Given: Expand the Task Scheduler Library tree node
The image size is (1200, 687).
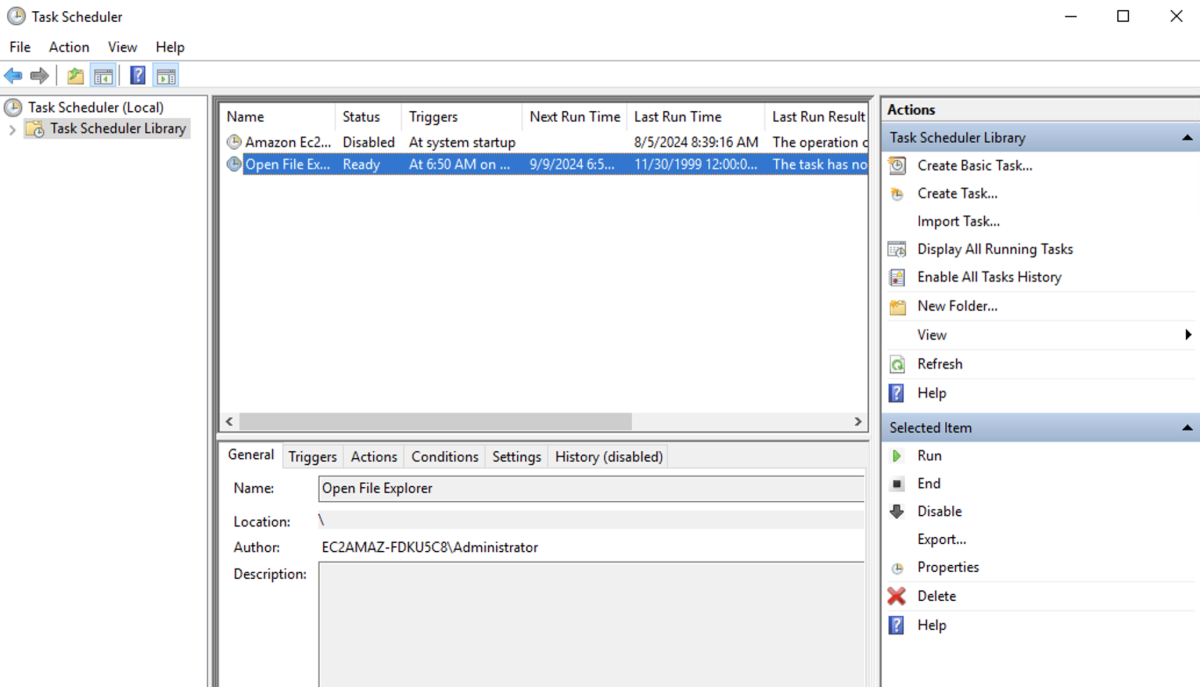Looking at the screenshot, I should point(12,129).
